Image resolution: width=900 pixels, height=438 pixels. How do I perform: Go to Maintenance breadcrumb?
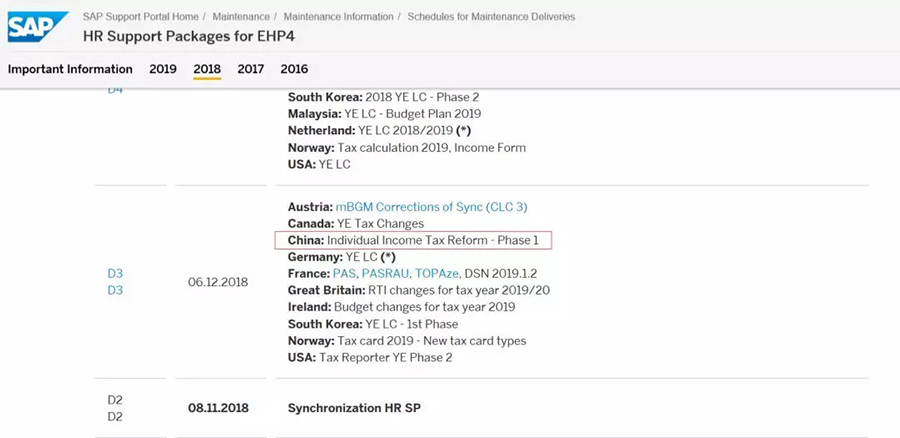241,17
